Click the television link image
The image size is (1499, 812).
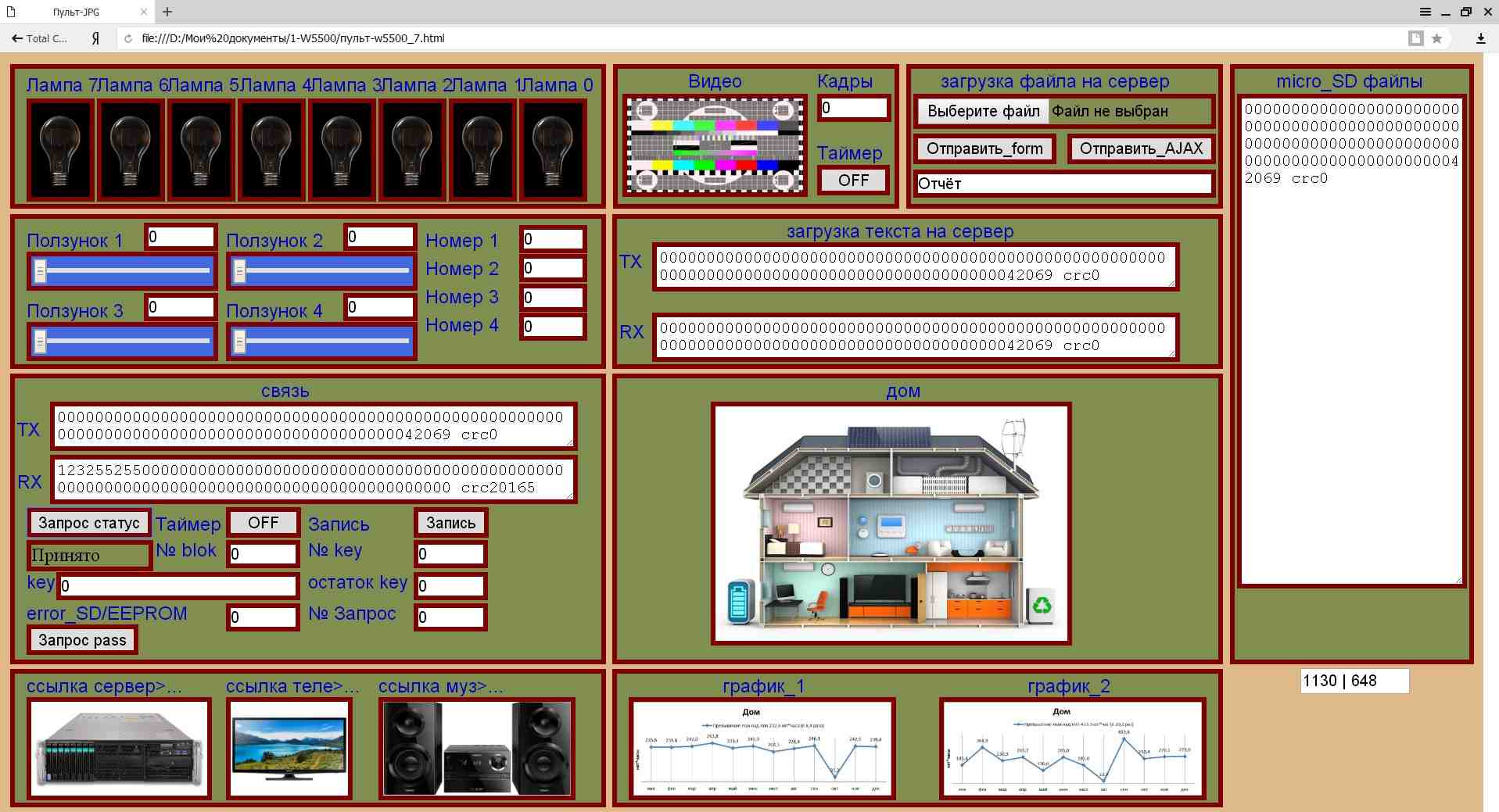(x=289, y=748)
